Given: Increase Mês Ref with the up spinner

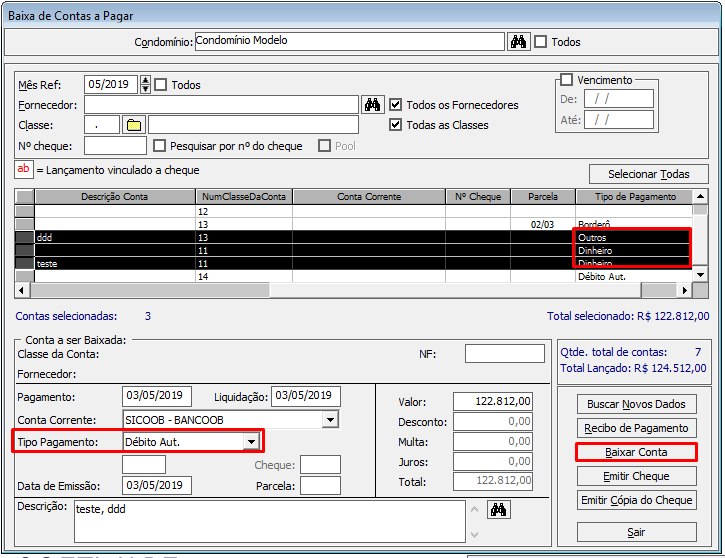Looking at the screenshot, I should pos(146,80).
